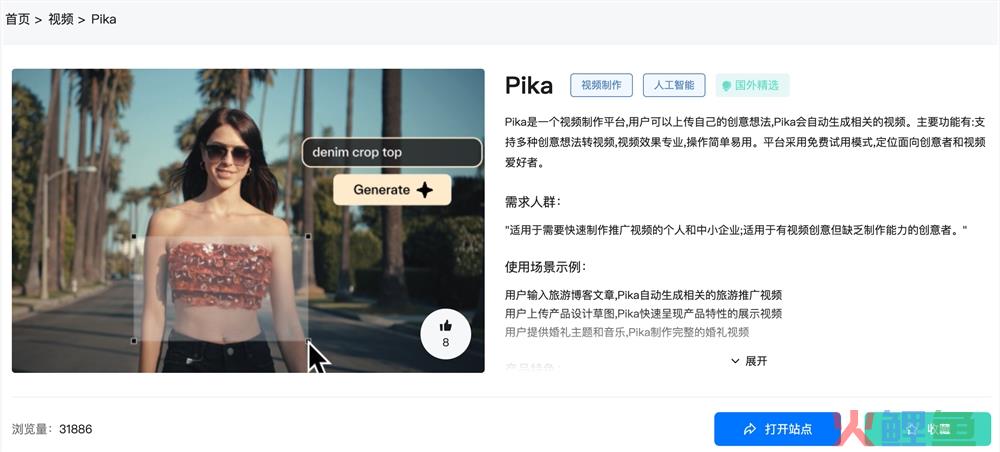Open the Pika preview image

248,221
